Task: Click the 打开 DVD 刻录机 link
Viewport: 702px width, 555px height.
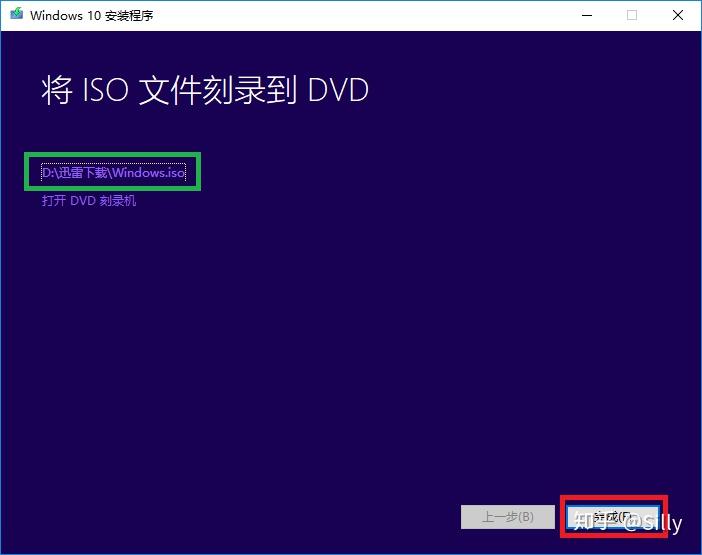Action: (x=89, y=201)
